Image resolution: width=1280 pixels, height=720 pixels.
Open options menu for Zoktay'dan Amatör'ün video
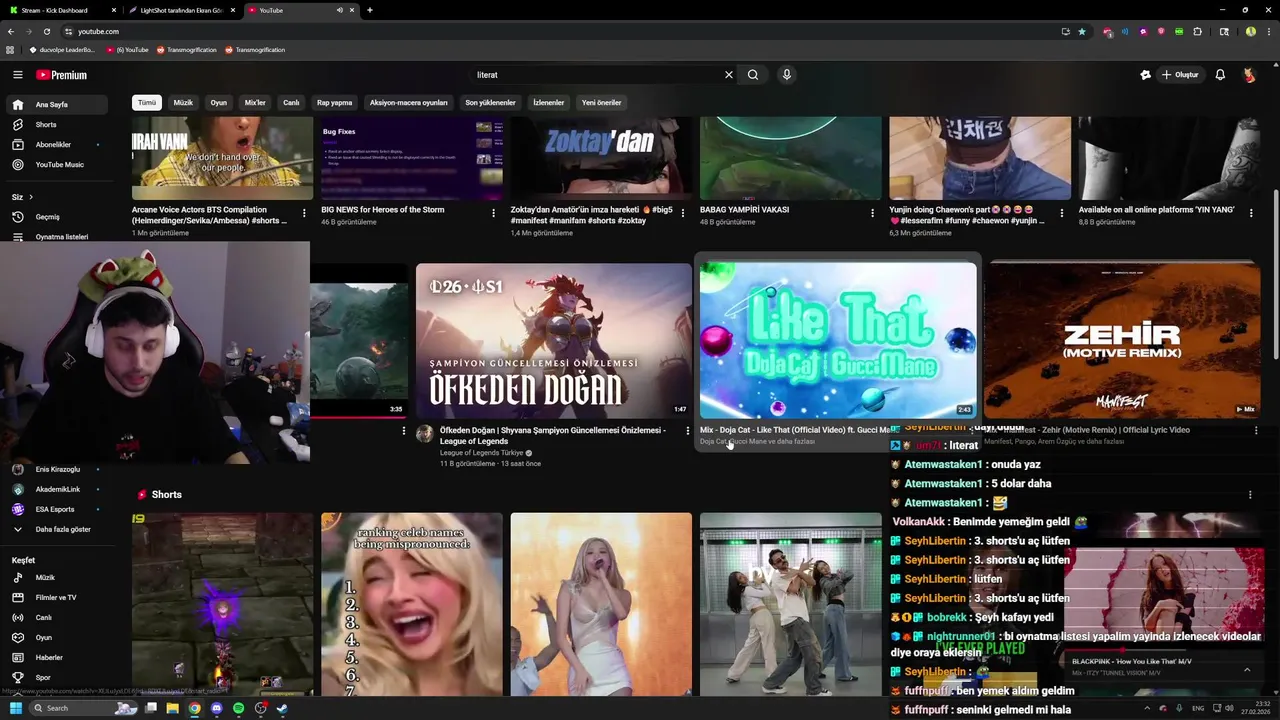683,213
